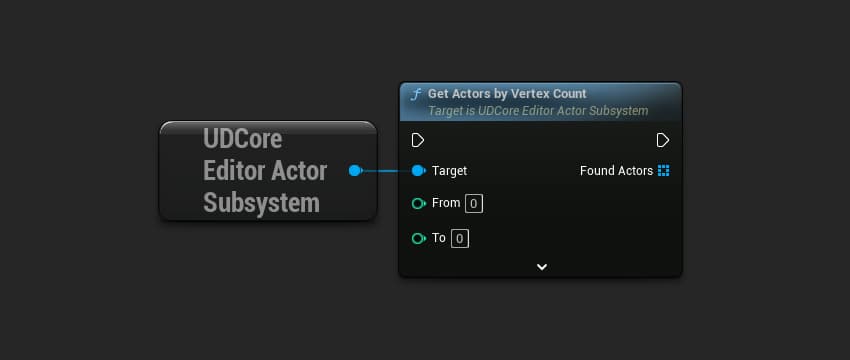Select the UDCore Editor Actor Subsystem node
The width and height of the screenshot is (850, 360).
click(268, 171)
